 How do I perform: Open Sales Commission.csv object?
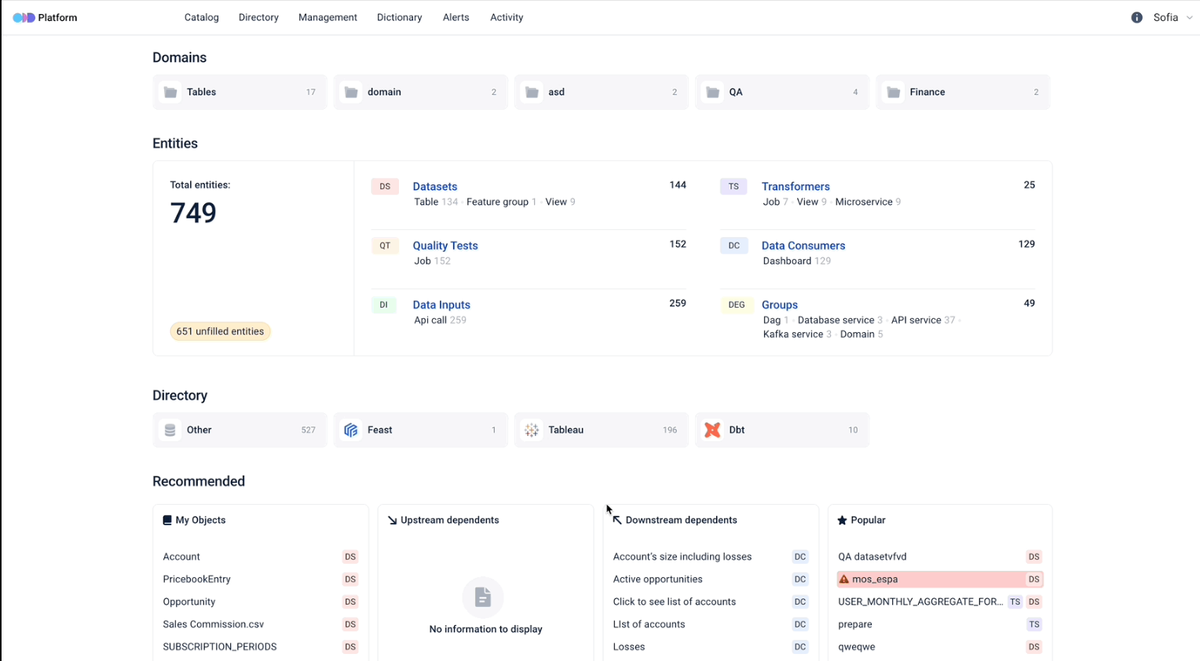pyautogui.click(x=213, y=624)
